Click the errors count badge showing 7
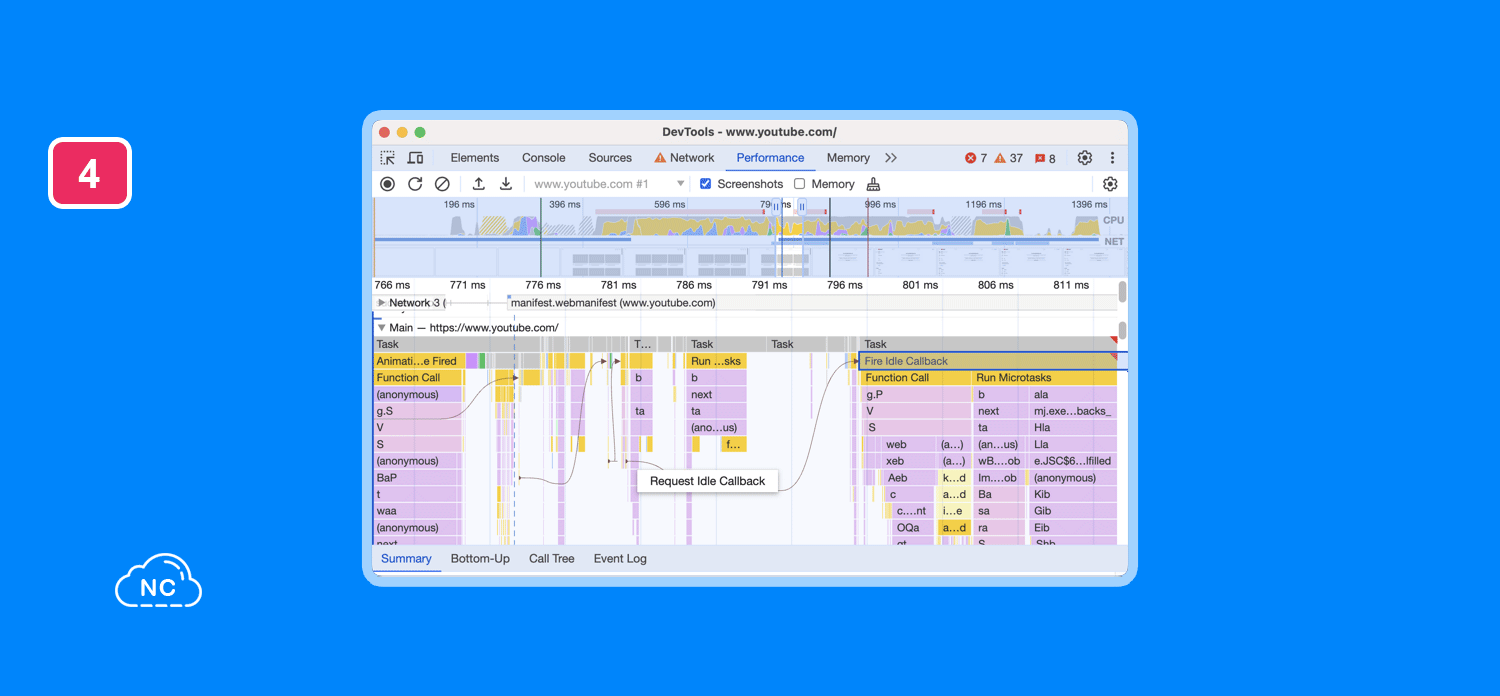 [976, 158]
